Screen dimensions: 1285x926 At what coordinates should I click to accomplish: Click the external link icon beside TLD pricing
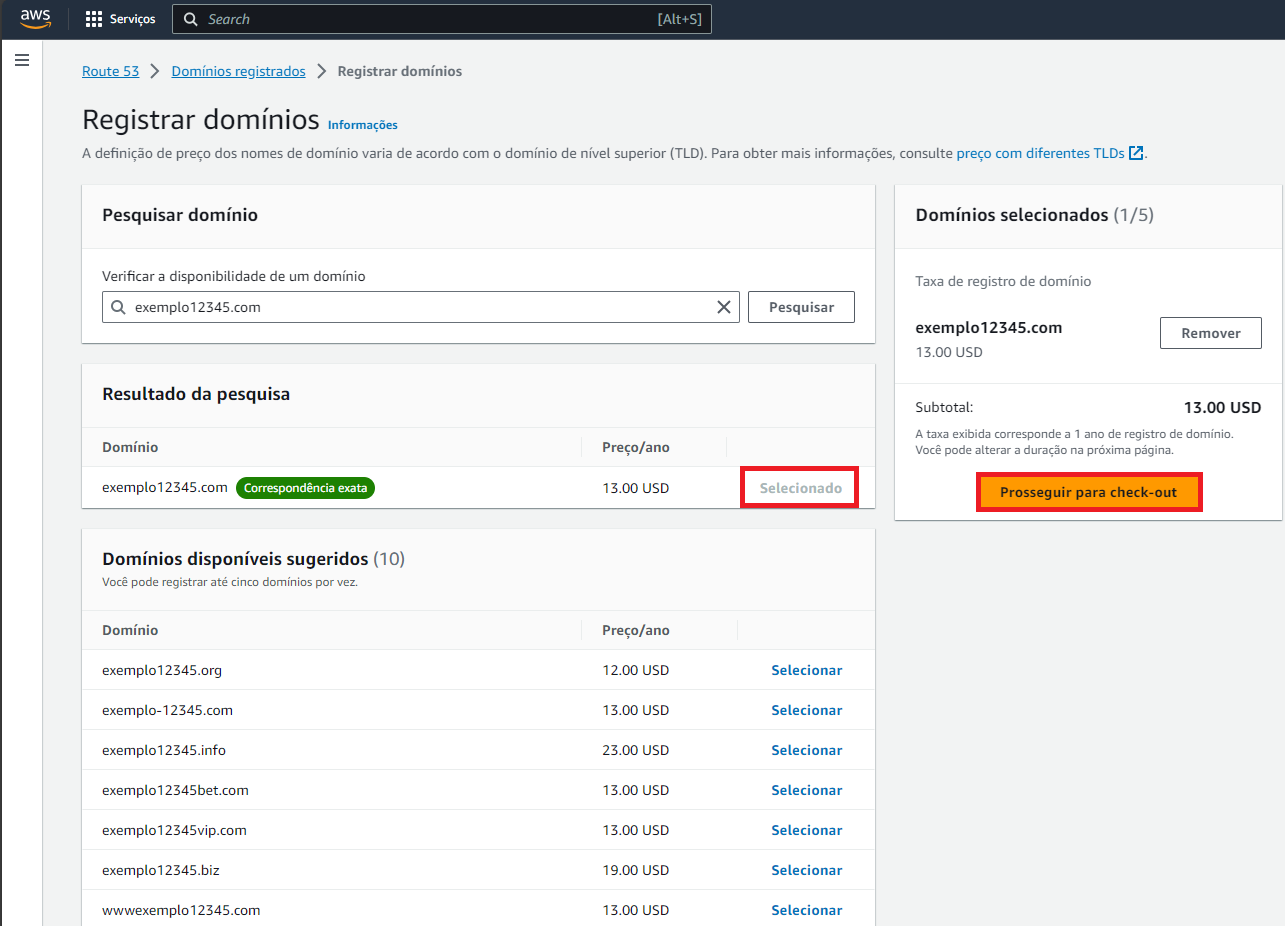1136,153
